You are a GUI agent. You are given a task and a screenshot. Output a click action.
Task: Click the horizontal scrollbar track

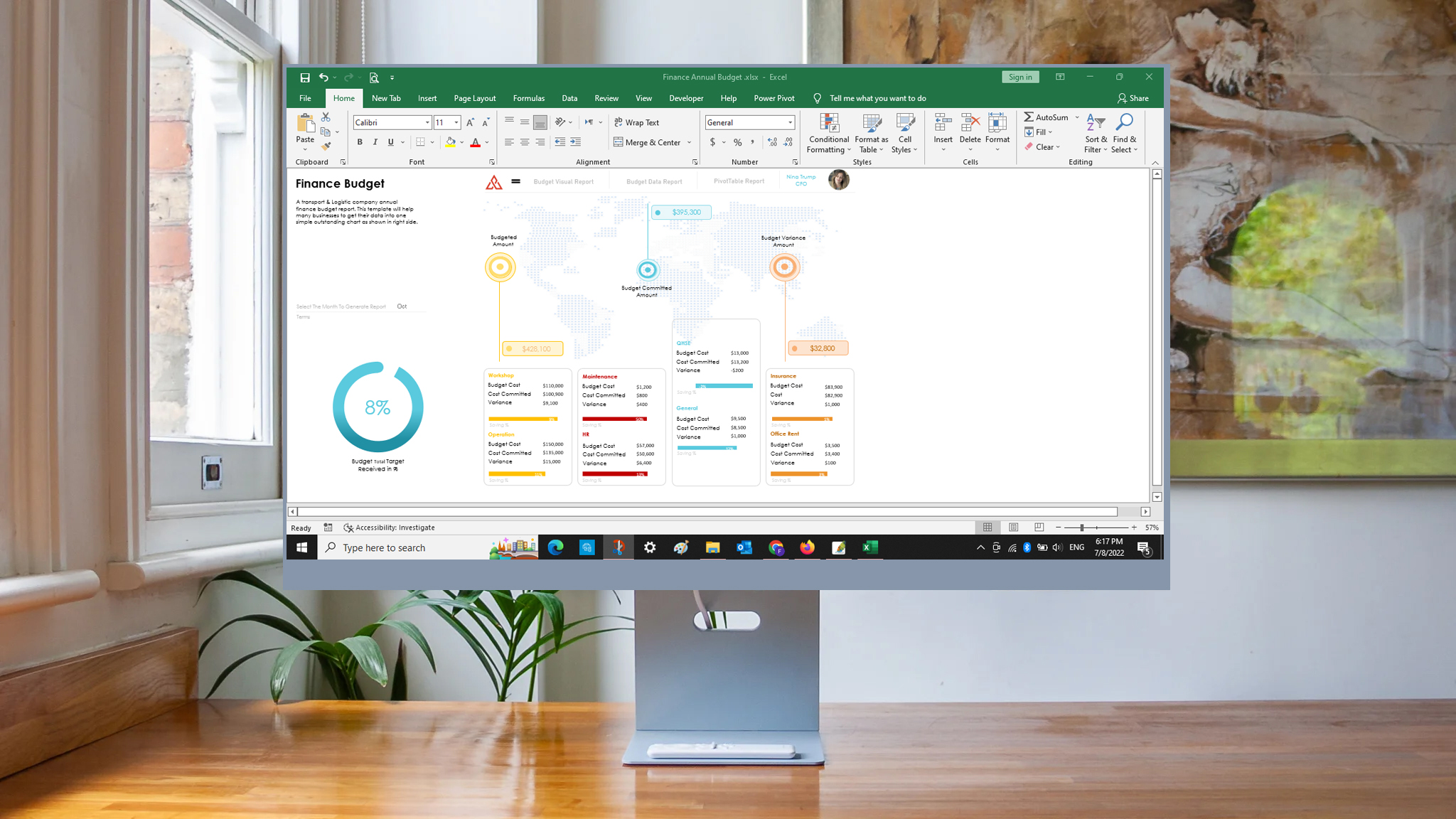click(718, 511)
